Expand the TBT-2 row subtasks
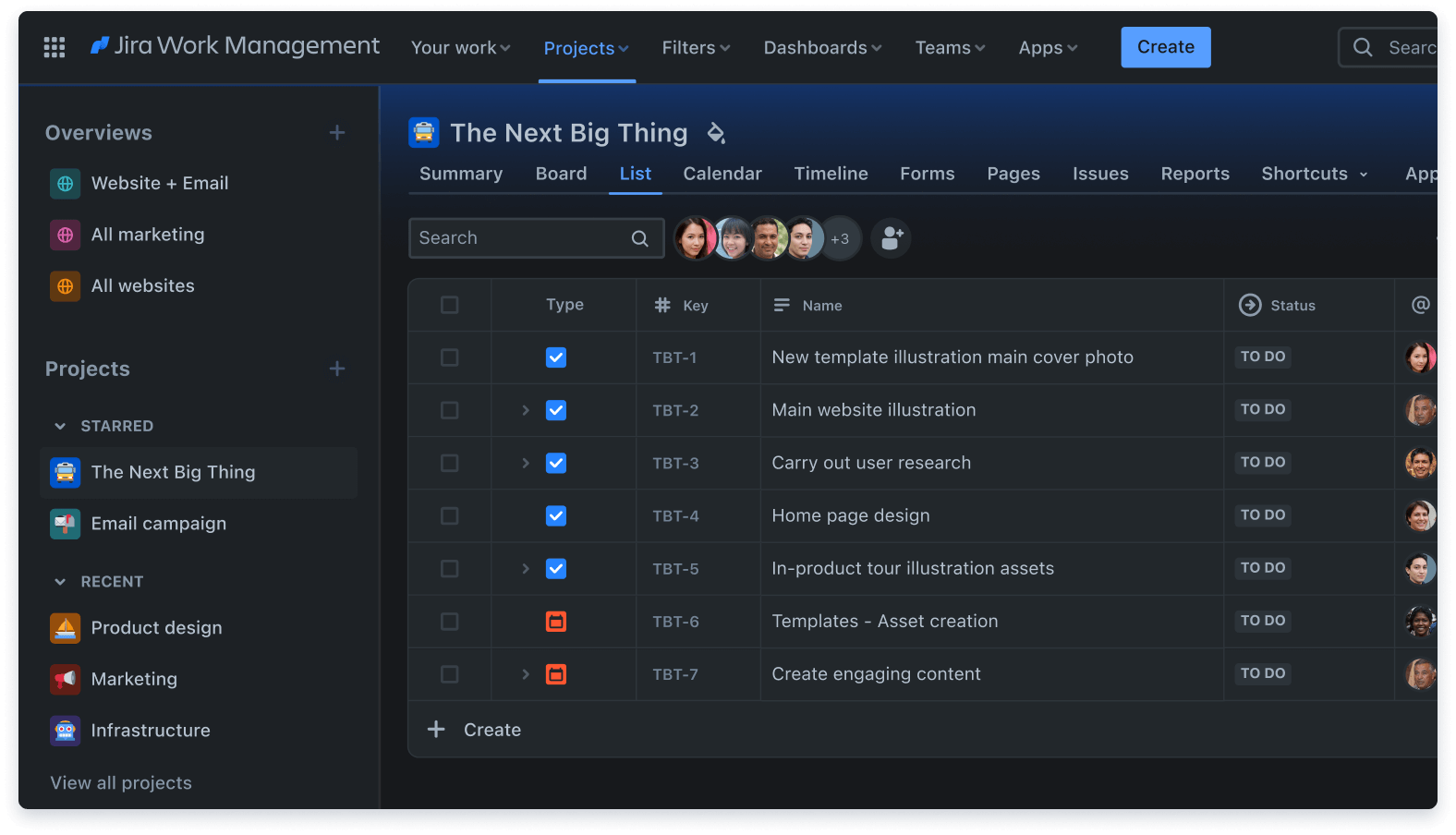The height and width of the screenshot is (835, 1456). click(x=526, y=410)
